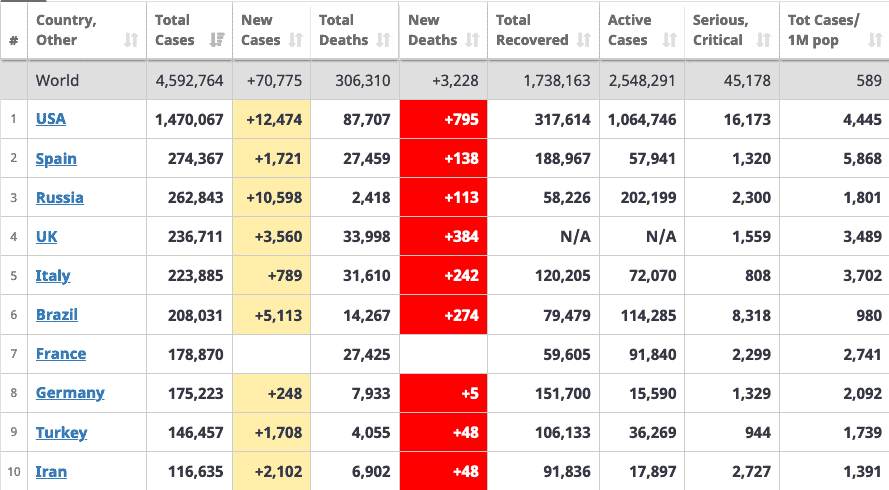
Task: Select UK total recovered N/A cell
Action: pos(544,236)
